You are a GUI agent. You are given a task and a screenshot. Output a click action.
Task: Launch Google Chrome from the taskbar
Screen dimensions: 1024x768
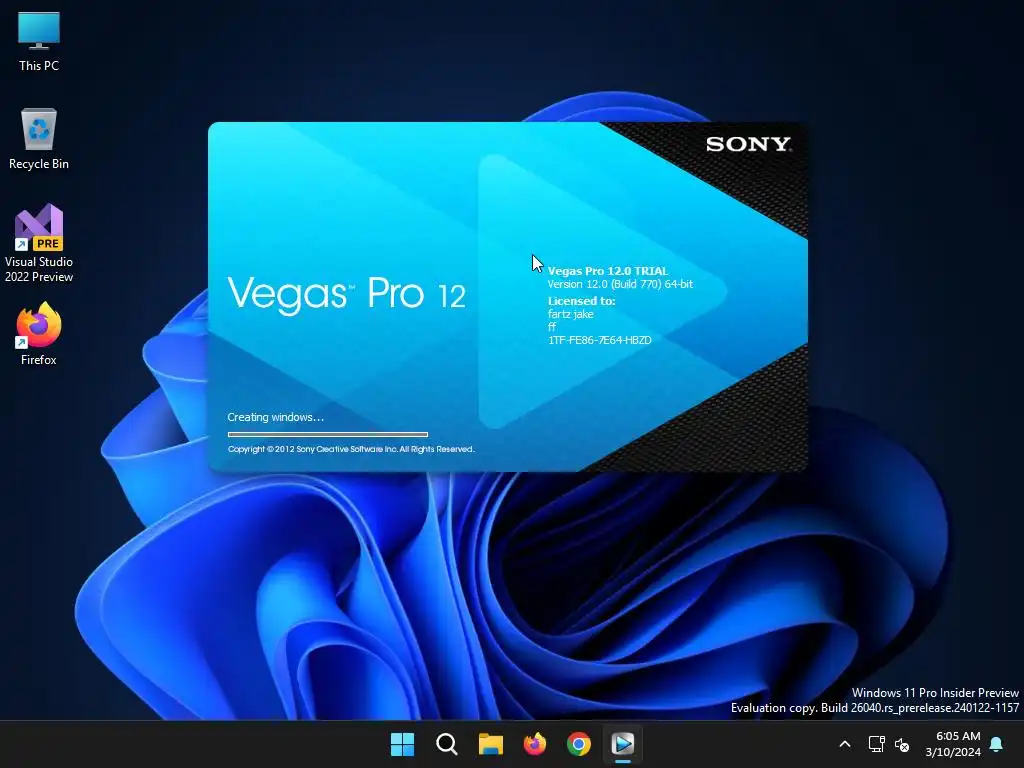click(x=579, y=744)
